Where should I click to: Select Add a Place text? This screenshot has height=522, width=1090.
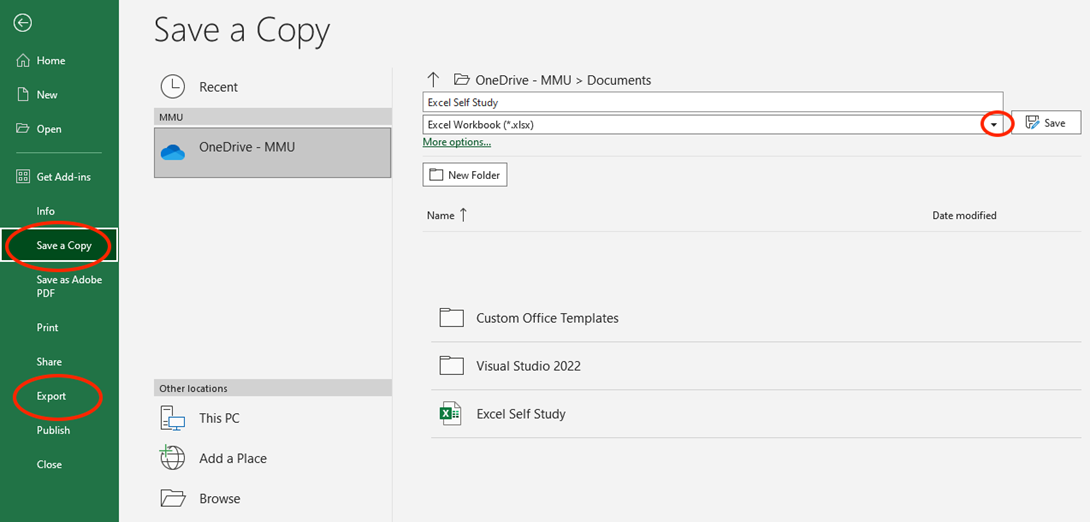click(233, 459)
